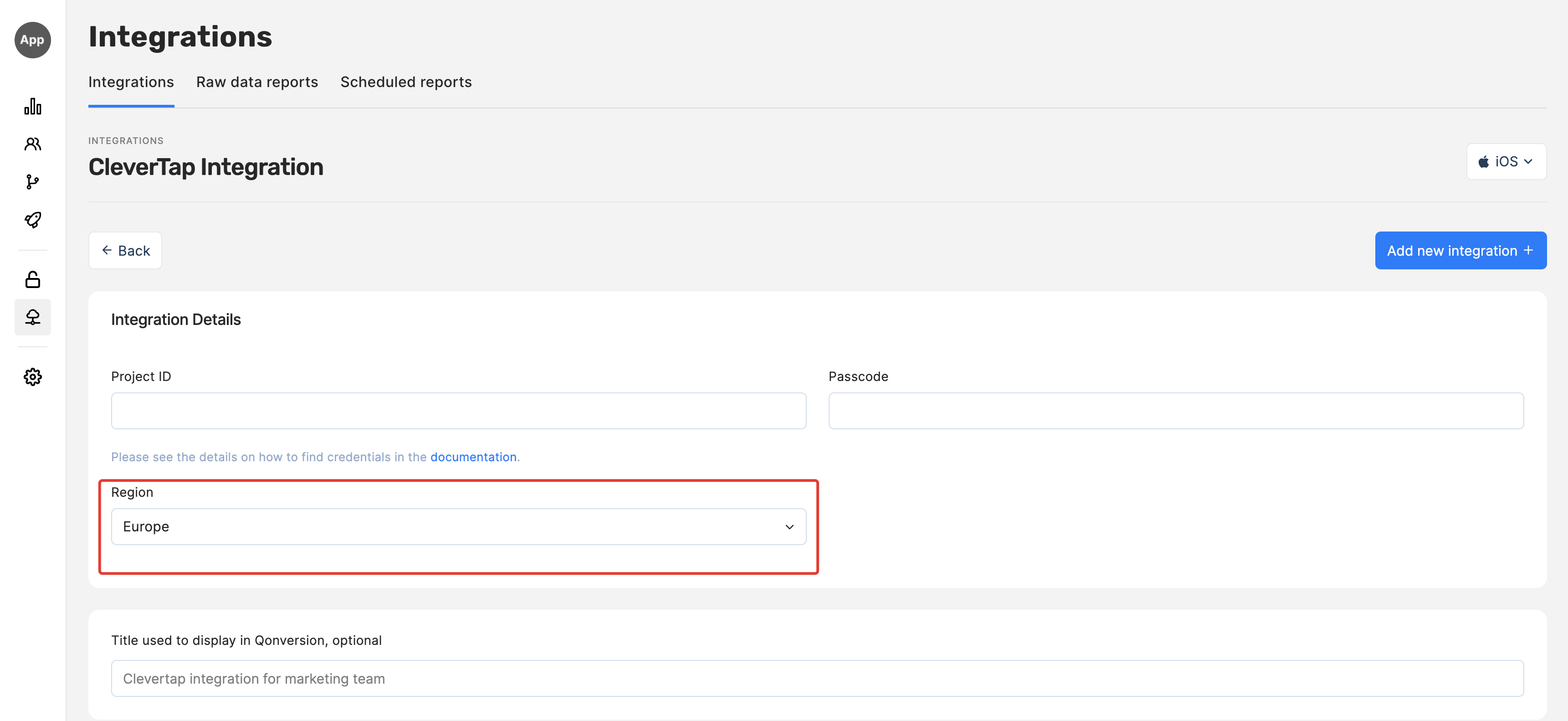Expand the iOS platform dropdown
This screenshot has height=721, width=1568.
[1505, 161]
